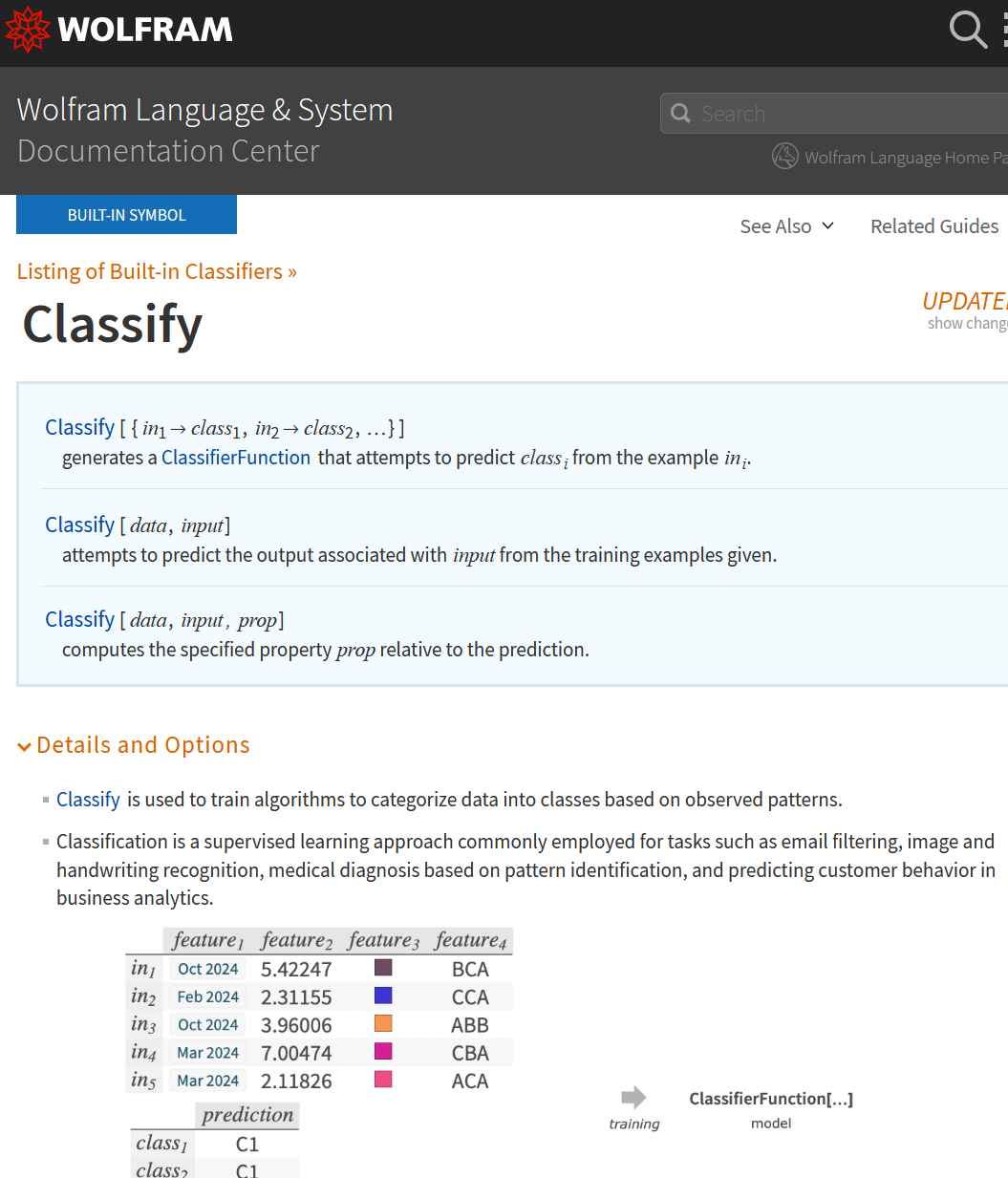Click the ClassifierFunction[...] model label
This screenshot has width=1008, height=1178.
coord(771,1099)
